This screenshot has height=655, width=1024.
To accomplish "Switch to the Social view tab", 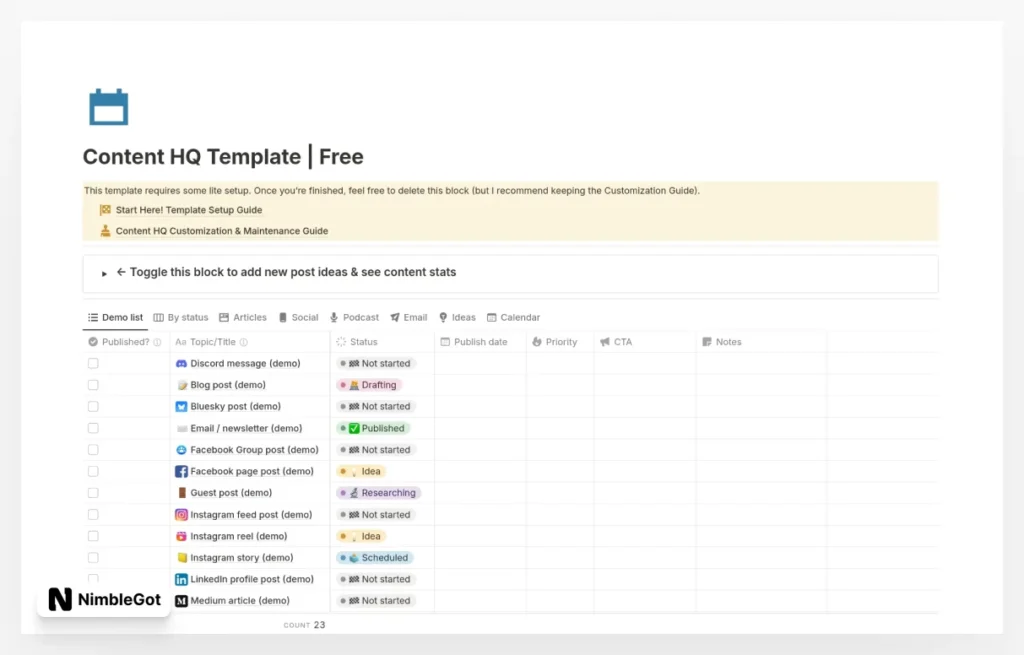I will [298, 317].
